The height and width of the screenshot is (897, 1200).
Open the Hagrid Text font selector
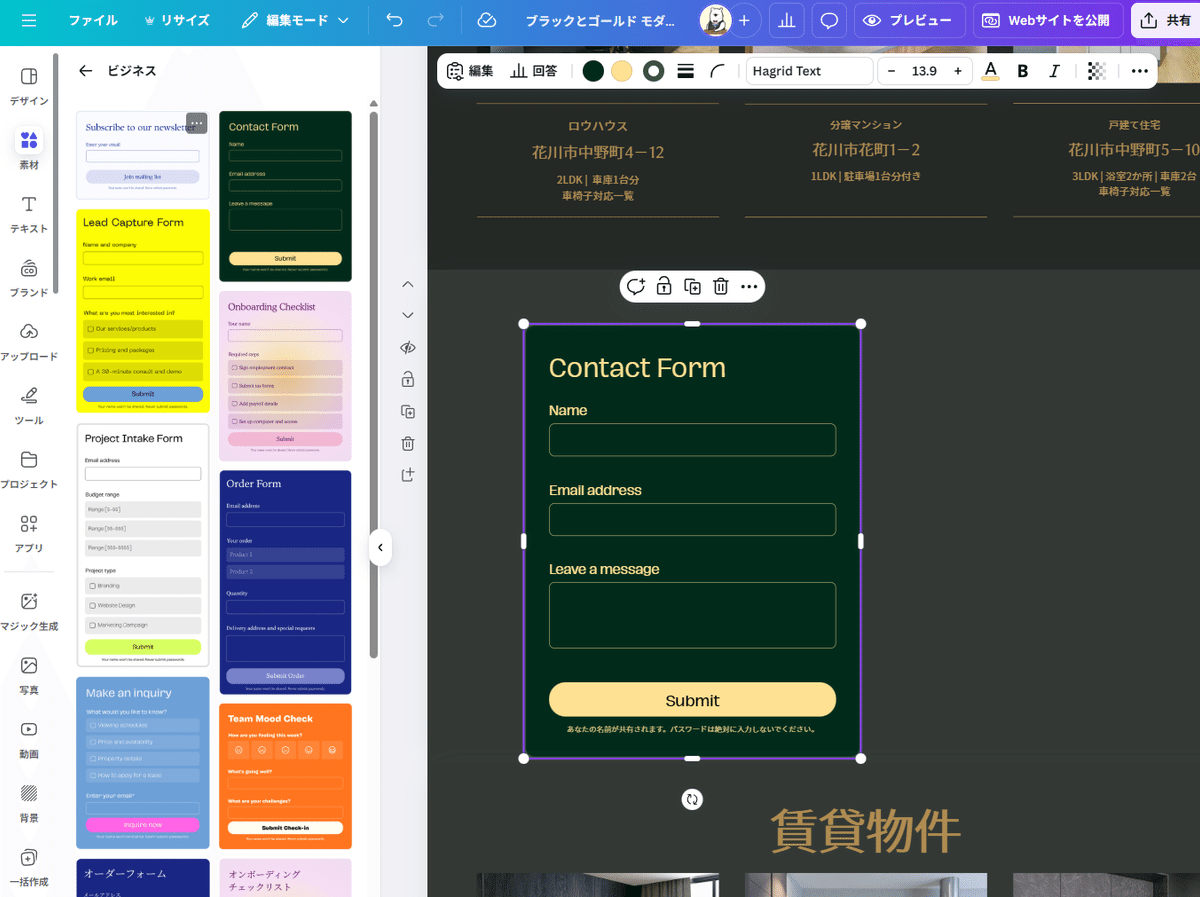click(809, 71)
